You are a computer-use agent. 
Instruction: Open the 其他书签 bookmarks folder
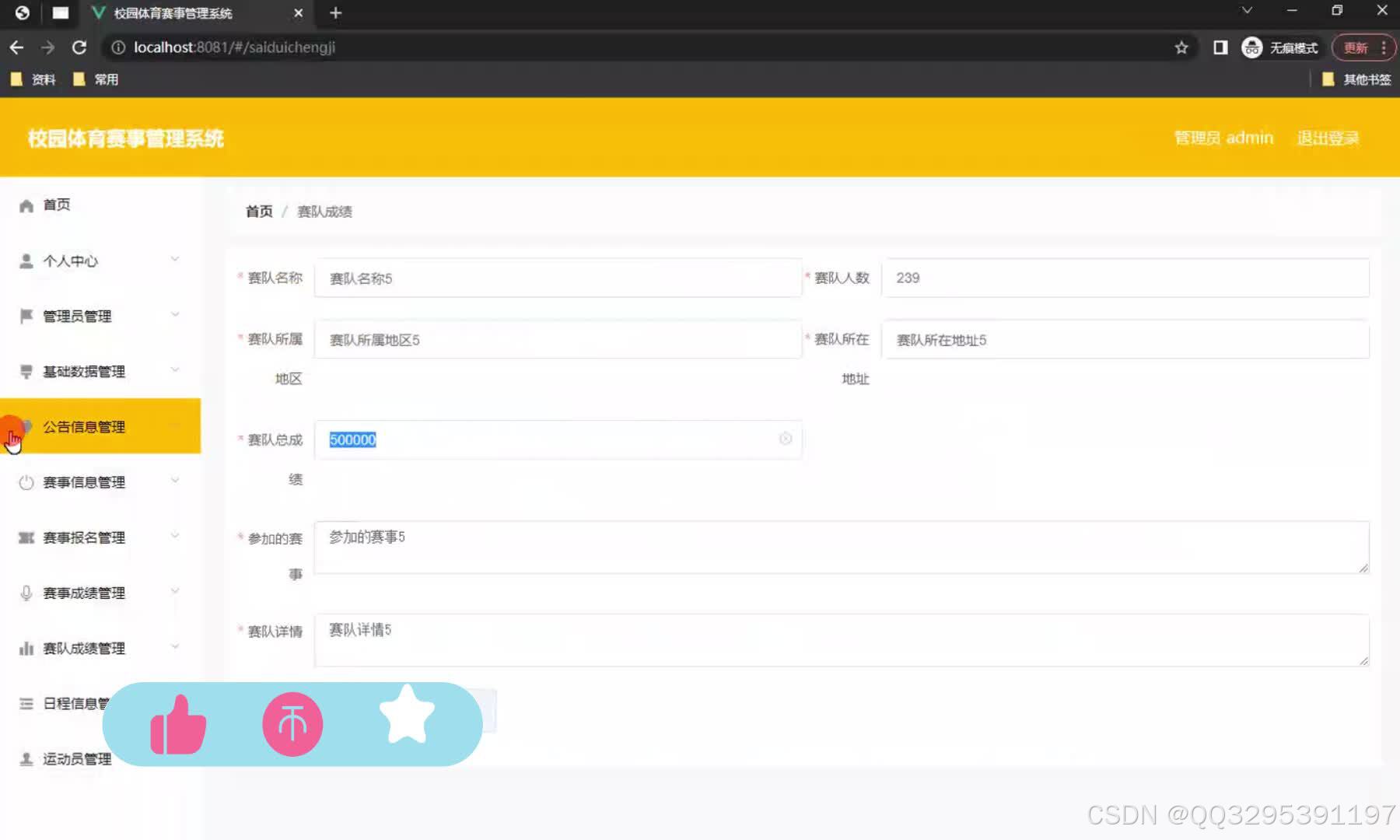(1356, 79)
